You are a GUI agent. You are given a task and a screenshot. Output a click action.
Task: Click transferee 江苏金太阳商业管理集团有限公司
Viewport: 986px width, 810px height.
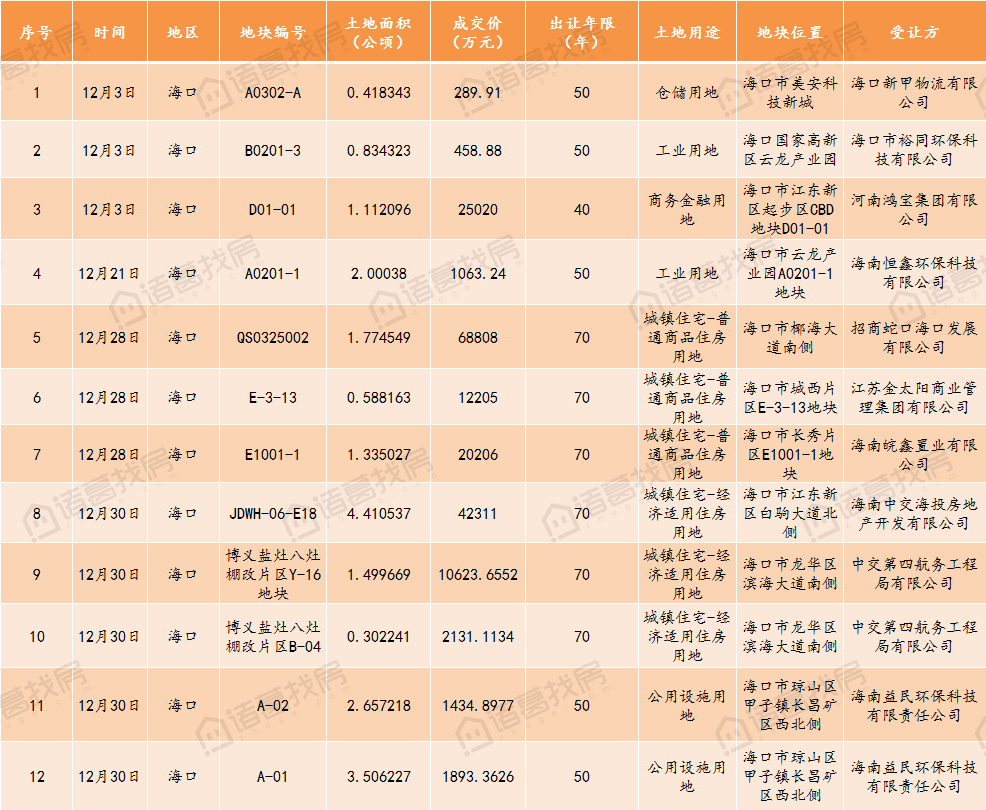coord(914,397)
